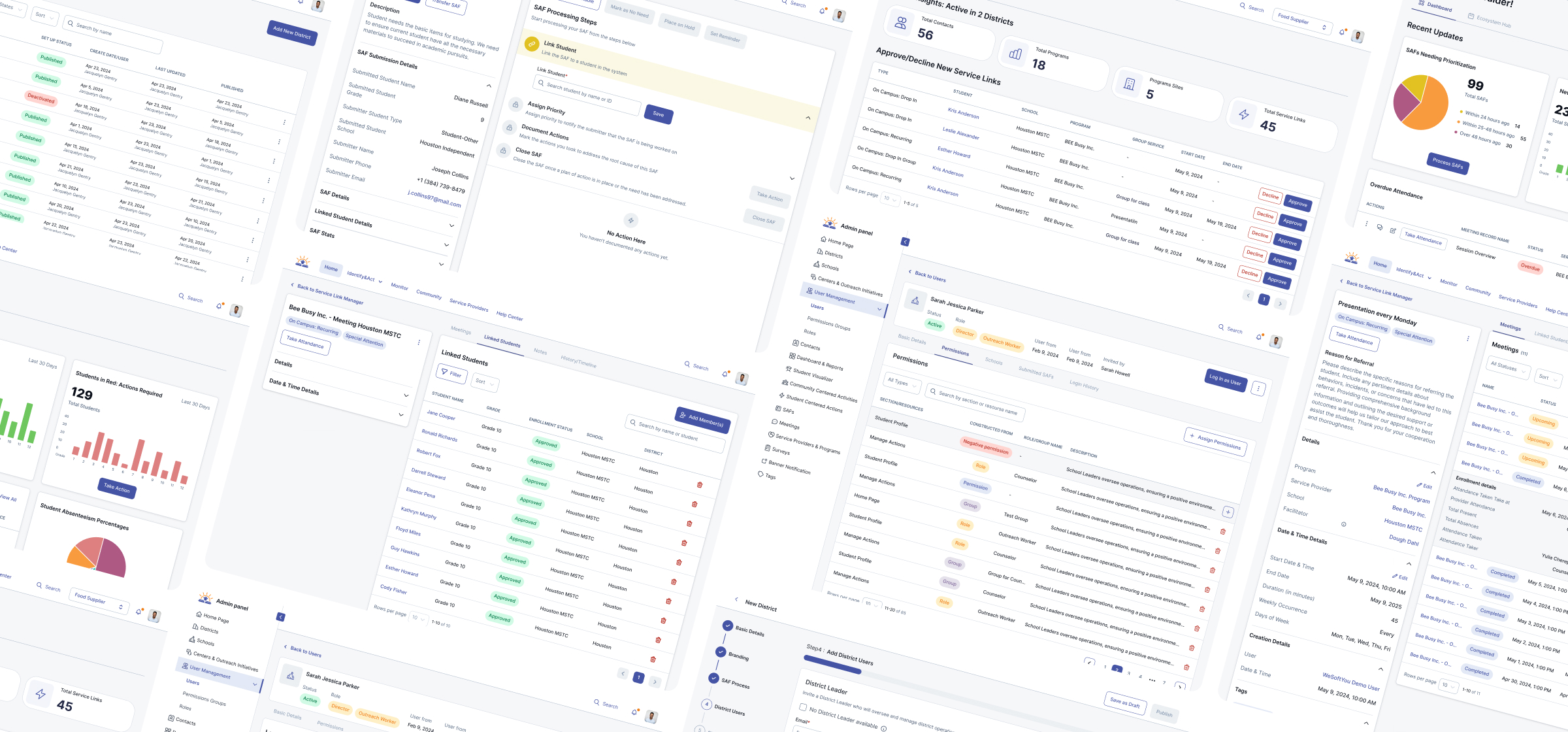The width and height of the screenshot is (1568, 732).
Task: Collapse the SAF Submission Details section
Action: pos(489,86)
